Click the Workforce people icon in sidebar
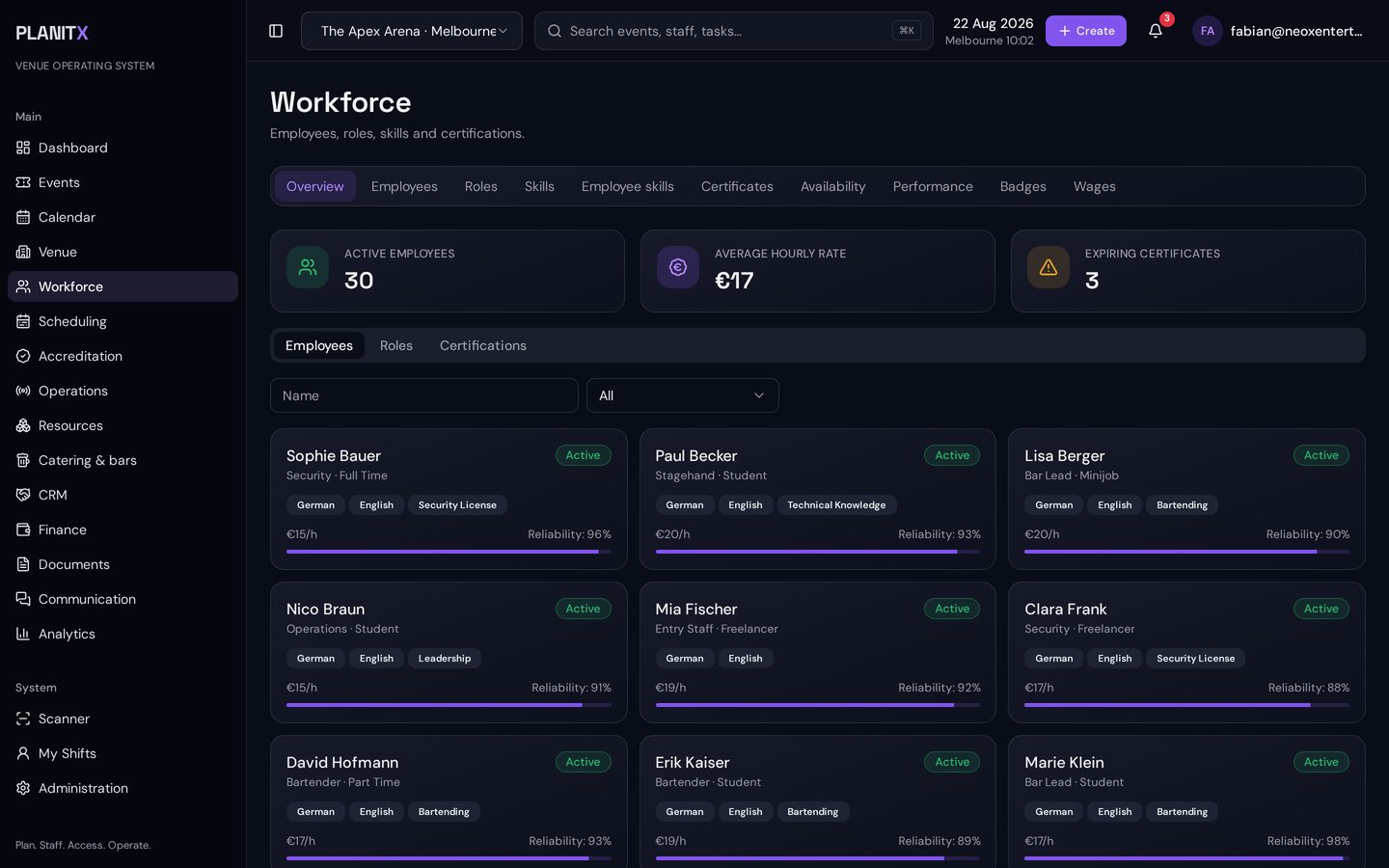The image size is (1389, 868). click(23, 286)
